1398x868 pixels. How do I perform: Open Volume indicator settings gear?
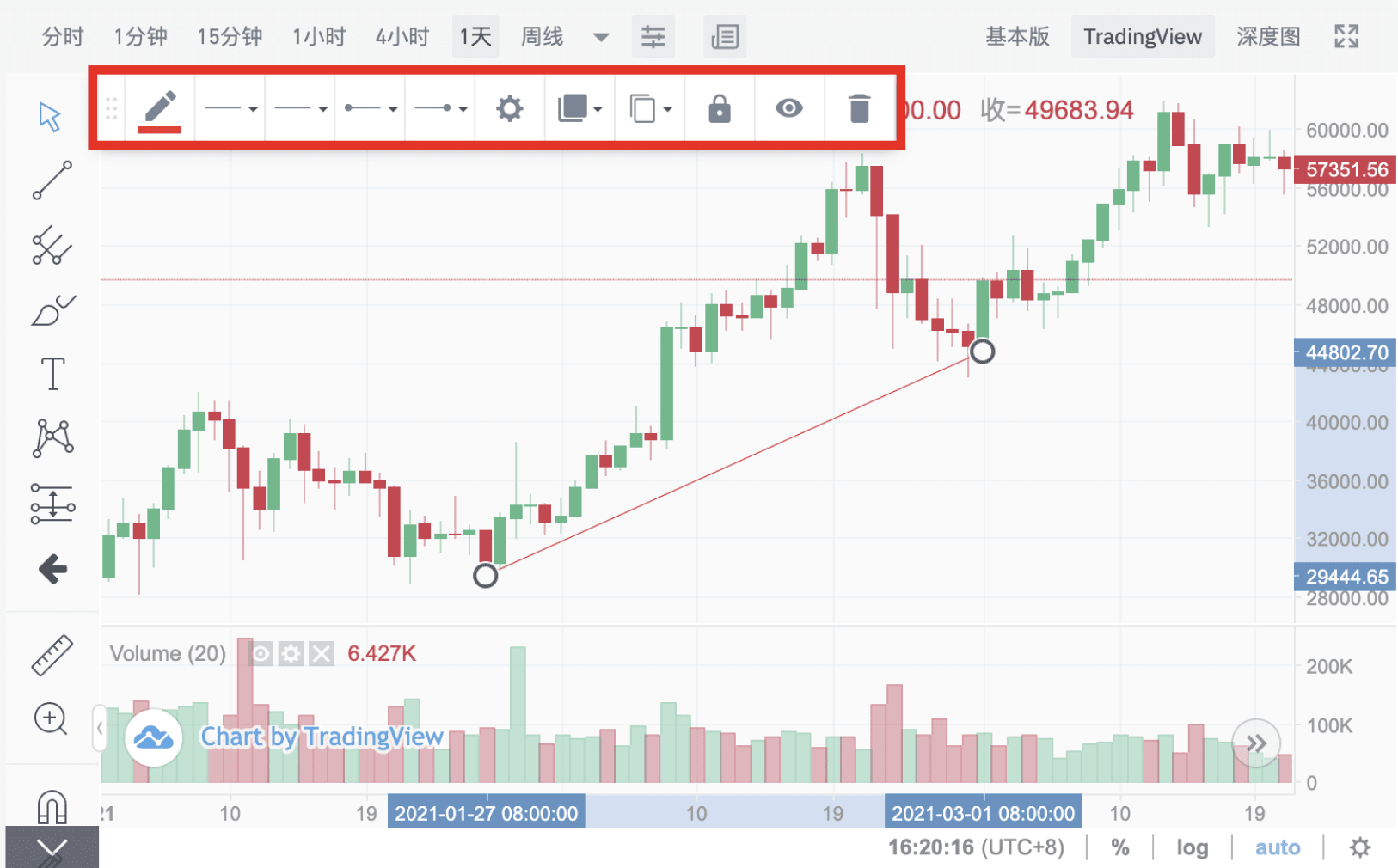(291, 654)
